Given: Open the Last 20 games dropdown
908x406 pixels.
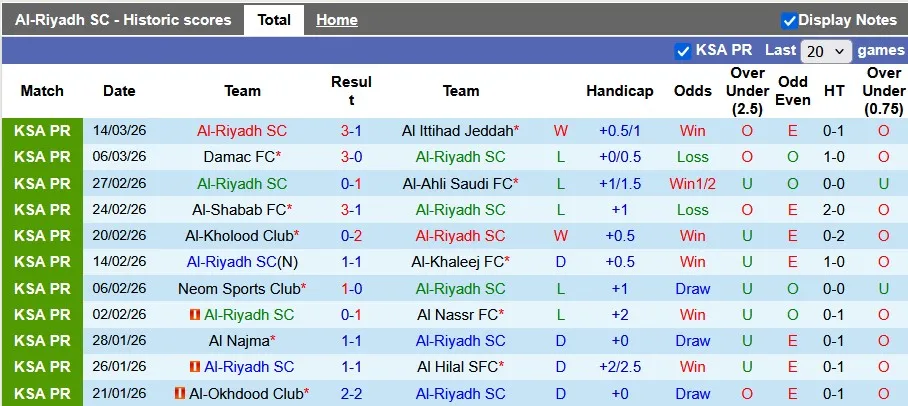Looking at the screenshot, I should [x=827, y=51].
